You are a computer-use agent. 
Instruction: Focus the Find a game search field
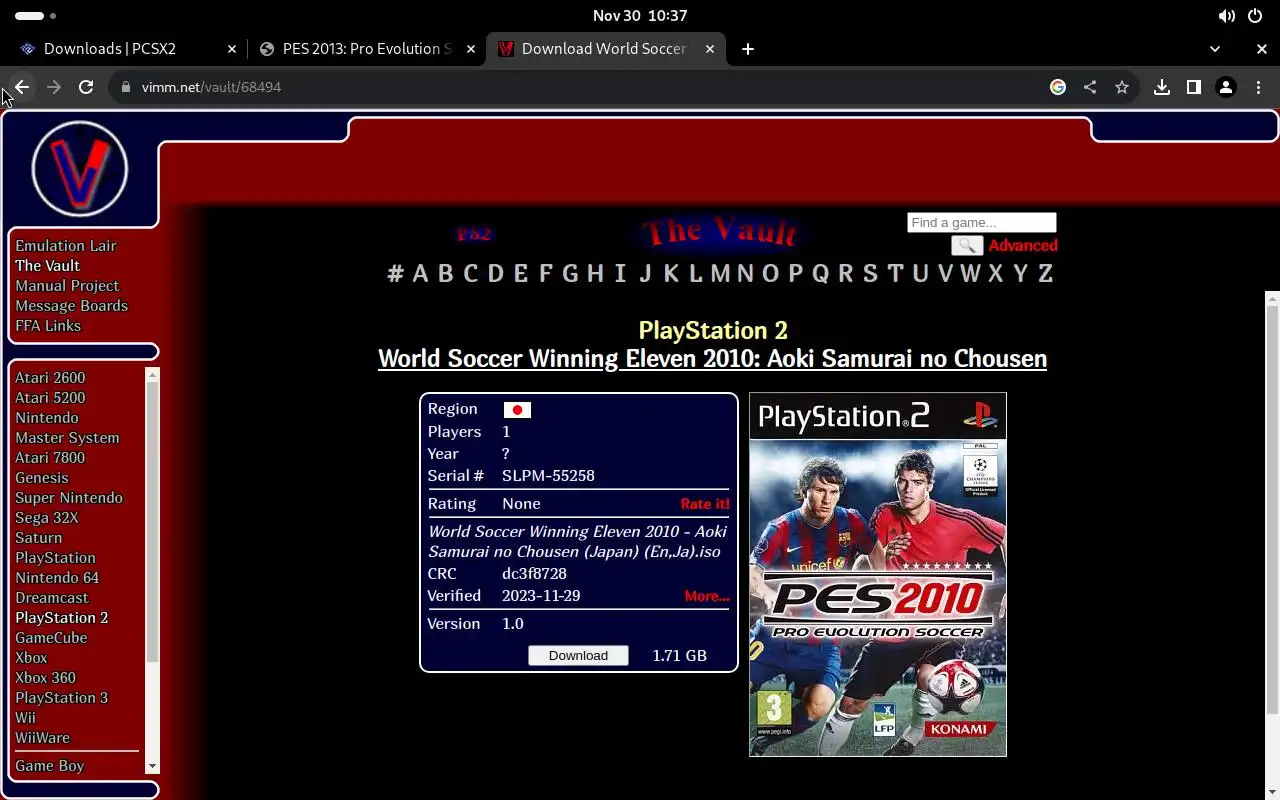point(981,223)
